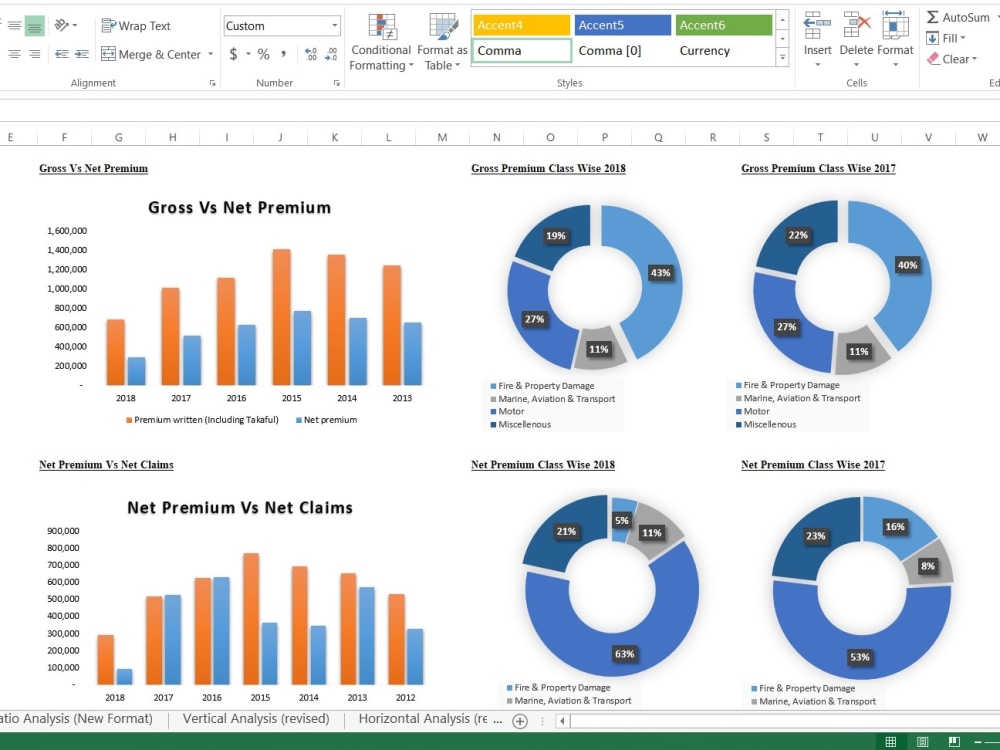This screenshot has width=1000, height=750.
Task: Click Net premium legend entry
Action: pos(327,420)
